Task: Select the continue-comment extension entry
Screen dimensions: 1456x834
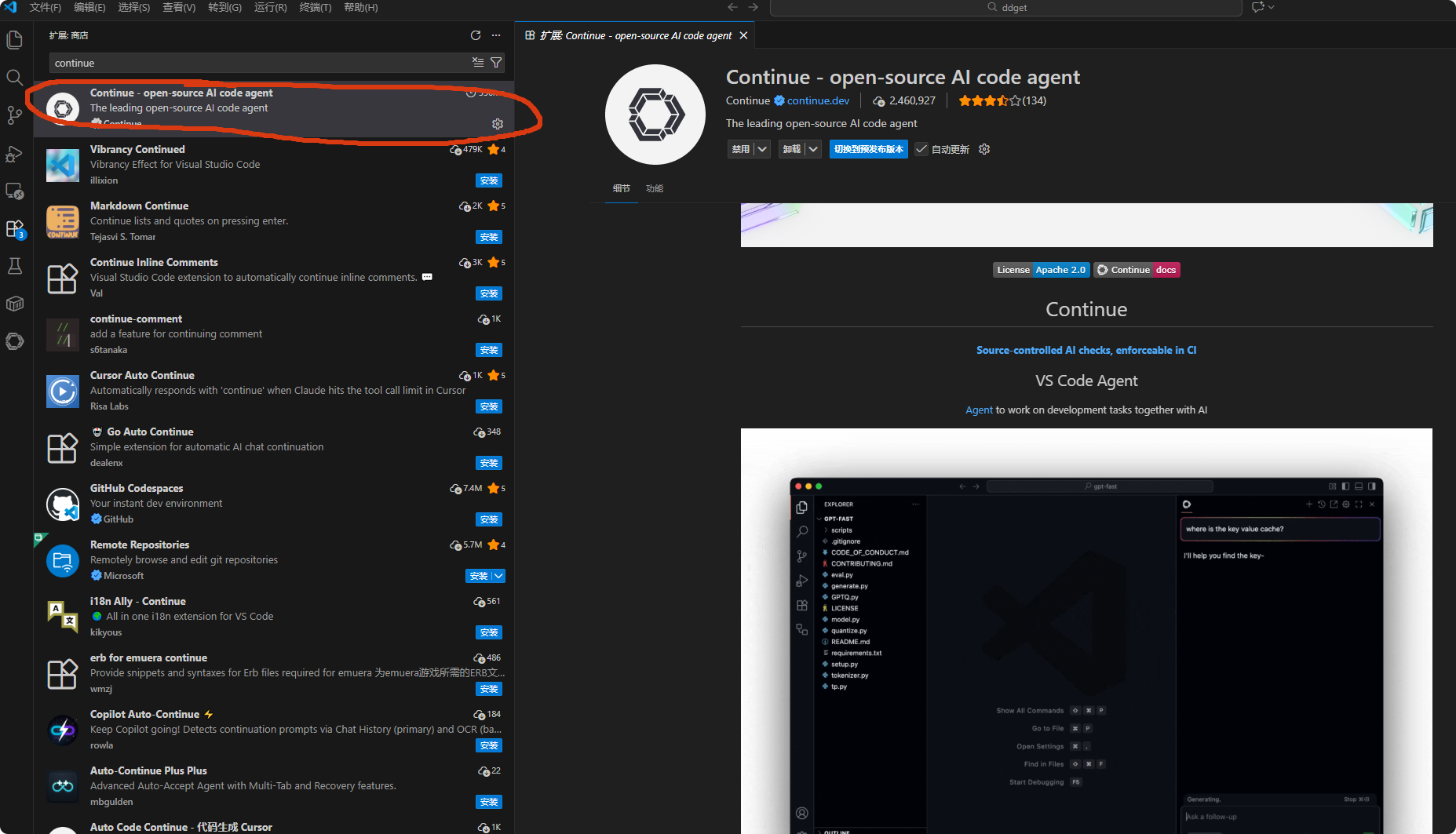Action: 275,334
